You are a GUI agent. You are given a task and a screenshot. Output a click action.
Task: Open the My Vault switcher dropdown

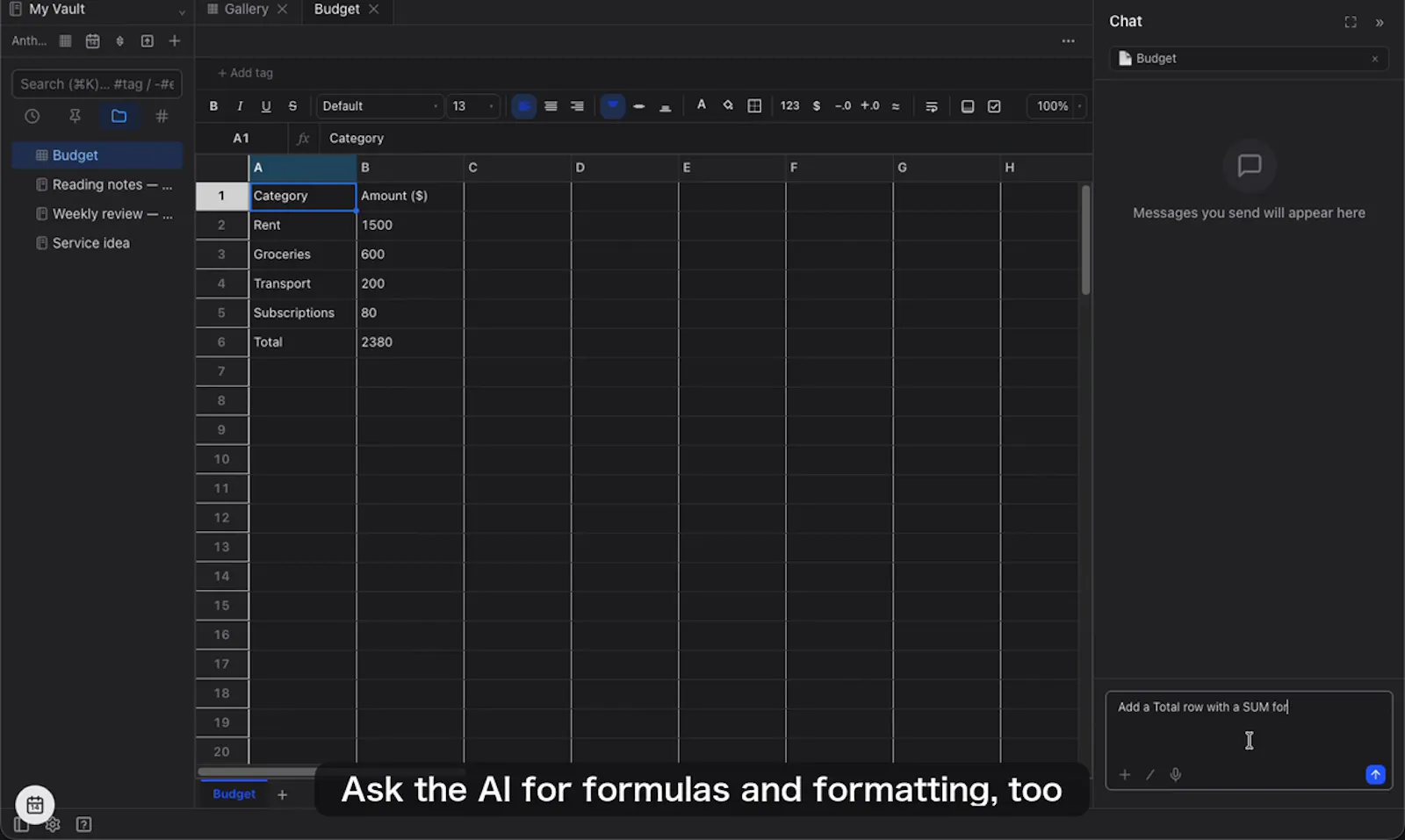click(182, 11)
